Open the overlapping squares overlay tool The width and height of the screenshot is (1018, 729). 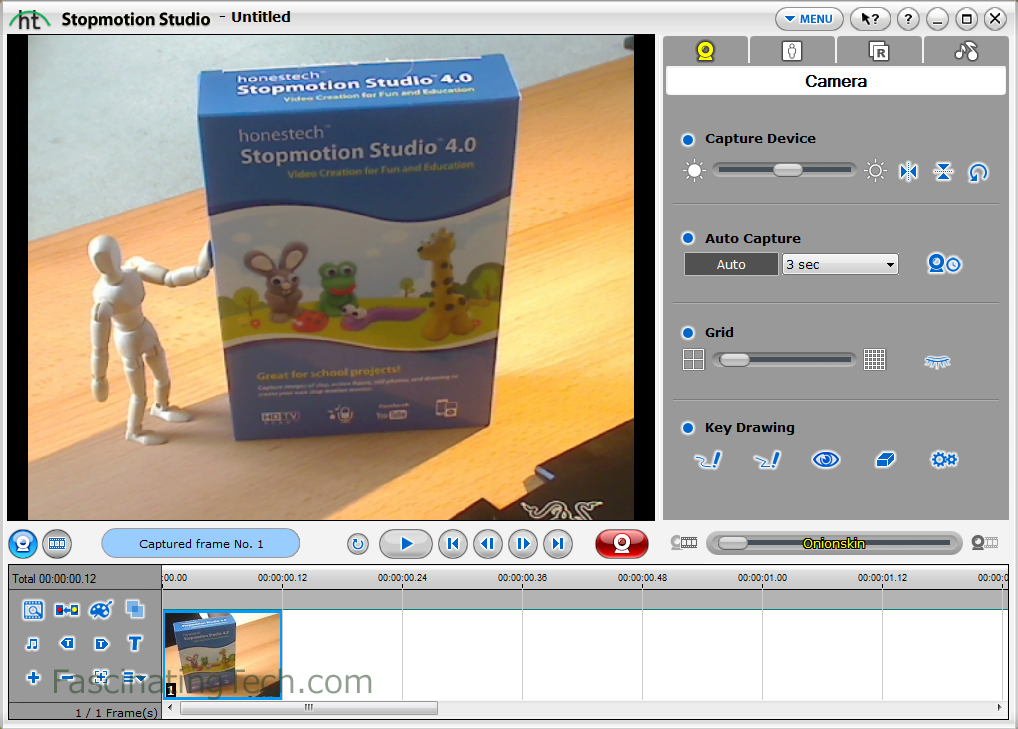coord(135,609)
